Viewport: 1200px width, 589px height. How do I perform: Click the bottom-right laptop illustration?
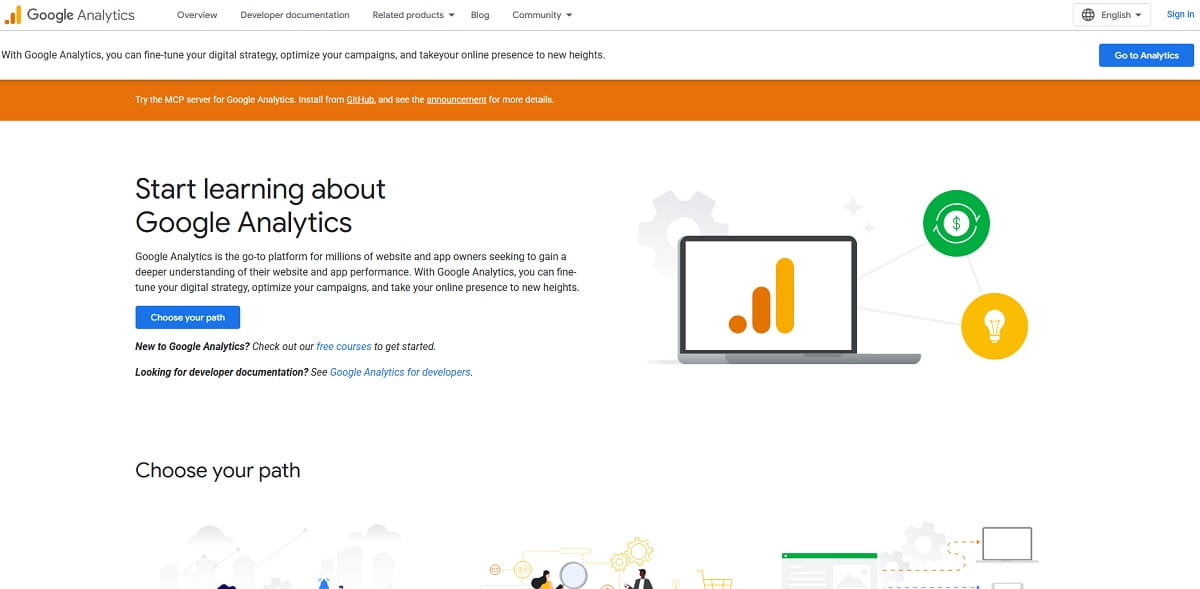tap(1007, 544)
